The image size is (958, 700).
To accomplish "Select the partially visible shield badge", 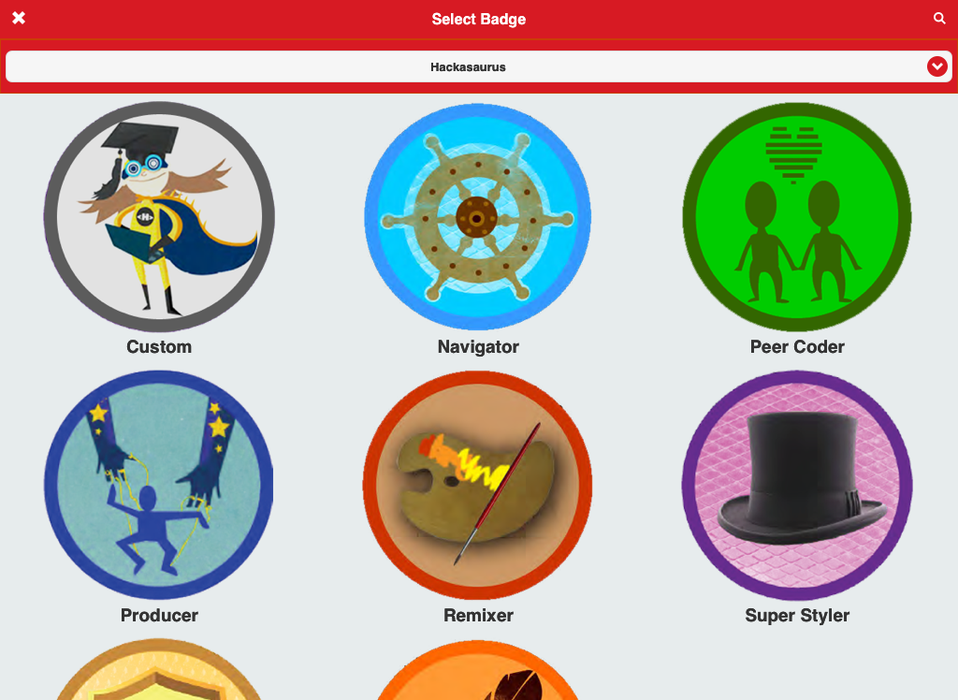I will (159, 669).
